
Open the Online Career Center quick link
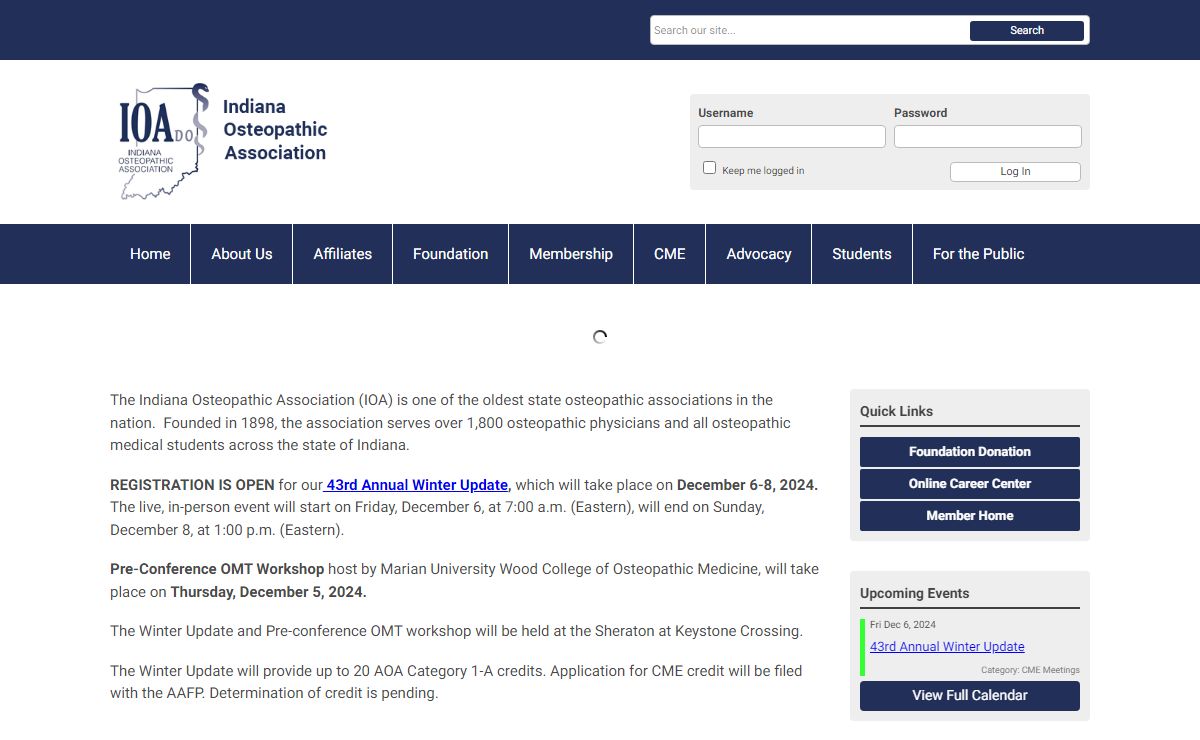coord(970,484)
